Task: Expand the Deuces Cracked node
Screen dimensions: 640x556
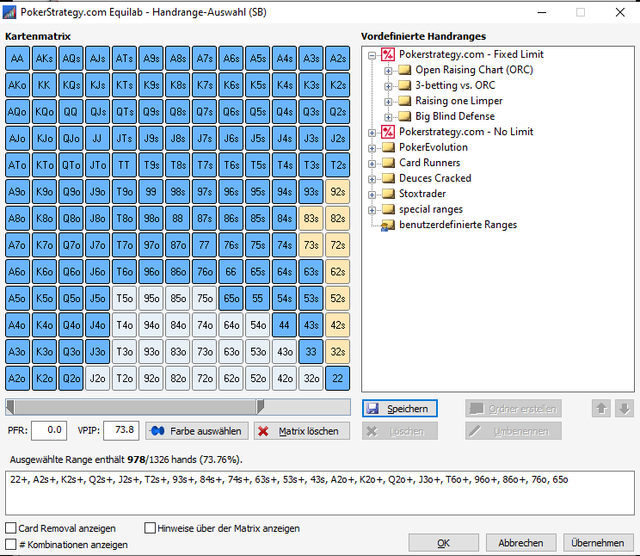Action: point(372,179)
